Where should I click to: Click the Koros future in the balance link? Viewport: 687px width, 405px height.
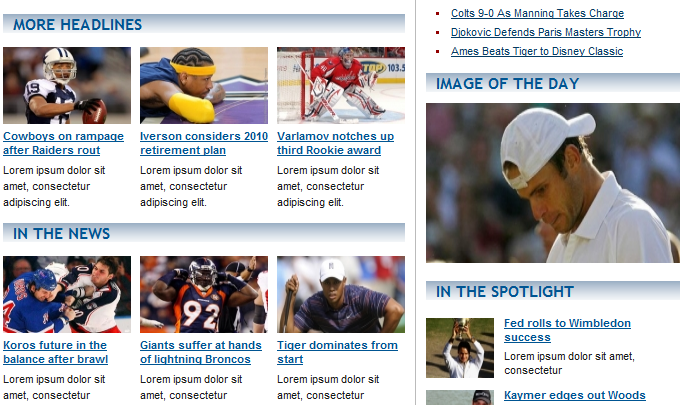click(55, 352)
